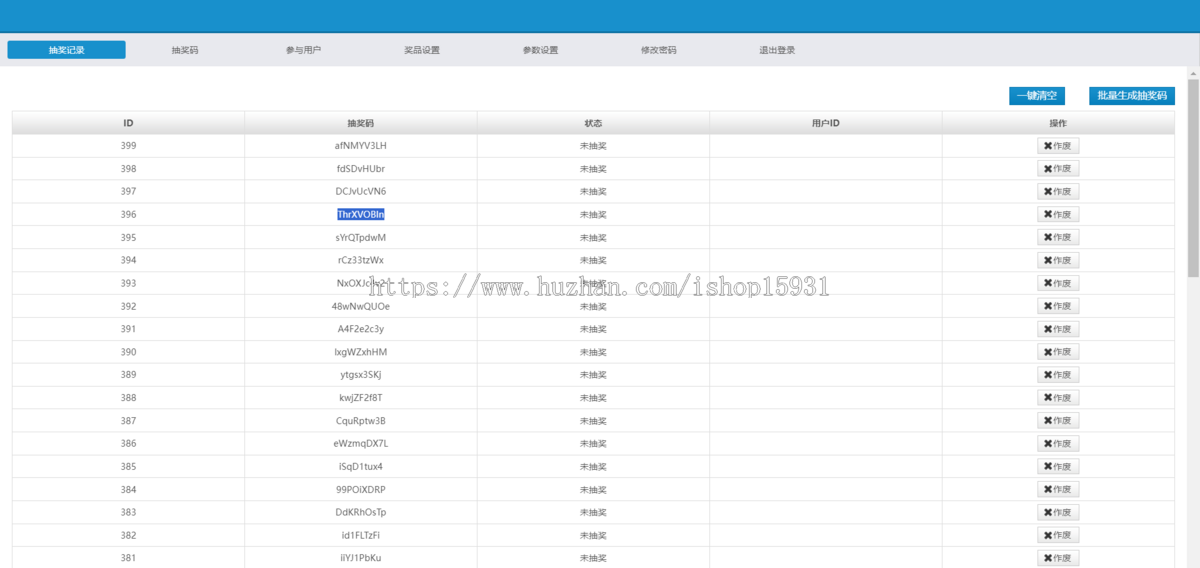Click the code fdSDvHUbr
Image resolution: width=1200 pixels, height=568 pixels.
point(361,169)
